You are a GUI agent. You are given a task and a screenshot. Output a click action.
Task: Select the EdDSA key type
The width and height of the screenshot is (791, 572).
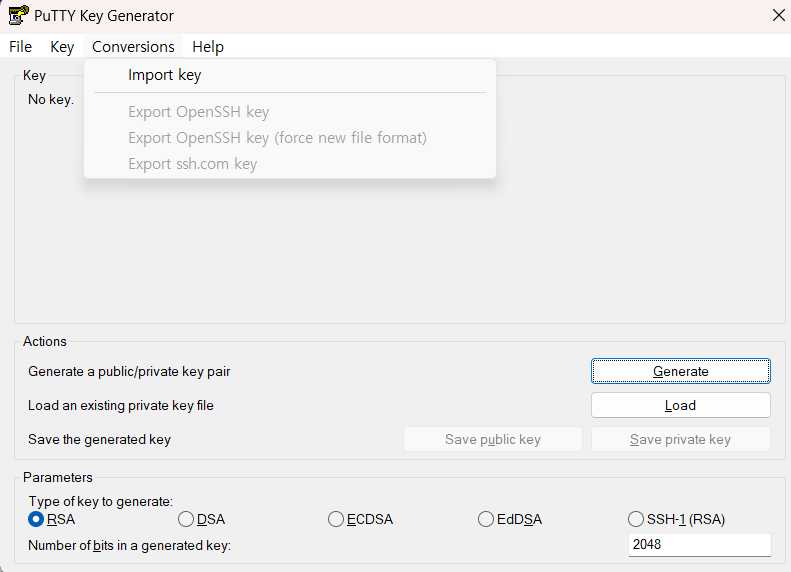click(510, 519)
